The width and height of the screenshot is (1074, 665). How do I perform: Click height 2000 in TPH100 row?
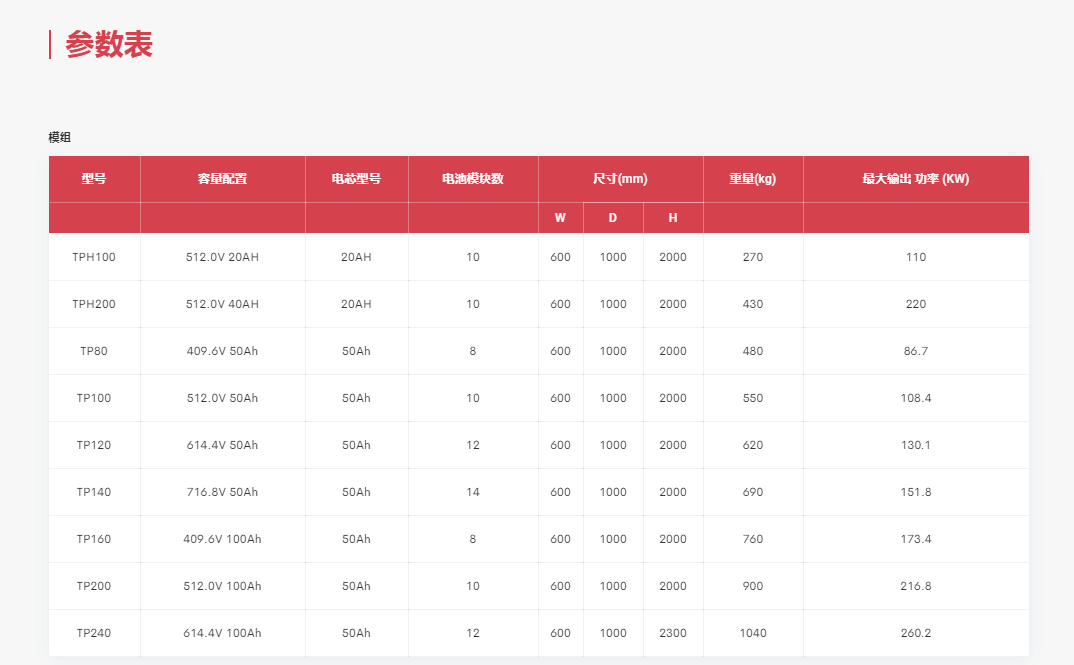pyautogui.click(x=673, y=257)
